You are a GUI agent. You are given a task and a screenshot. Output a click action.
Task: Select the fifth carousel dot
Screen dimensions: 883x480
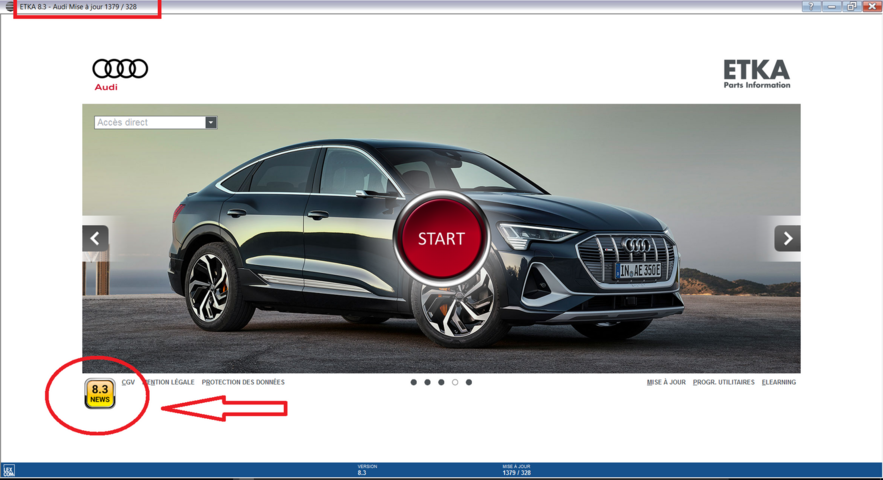pyautogui.click(x=469, y=382)
